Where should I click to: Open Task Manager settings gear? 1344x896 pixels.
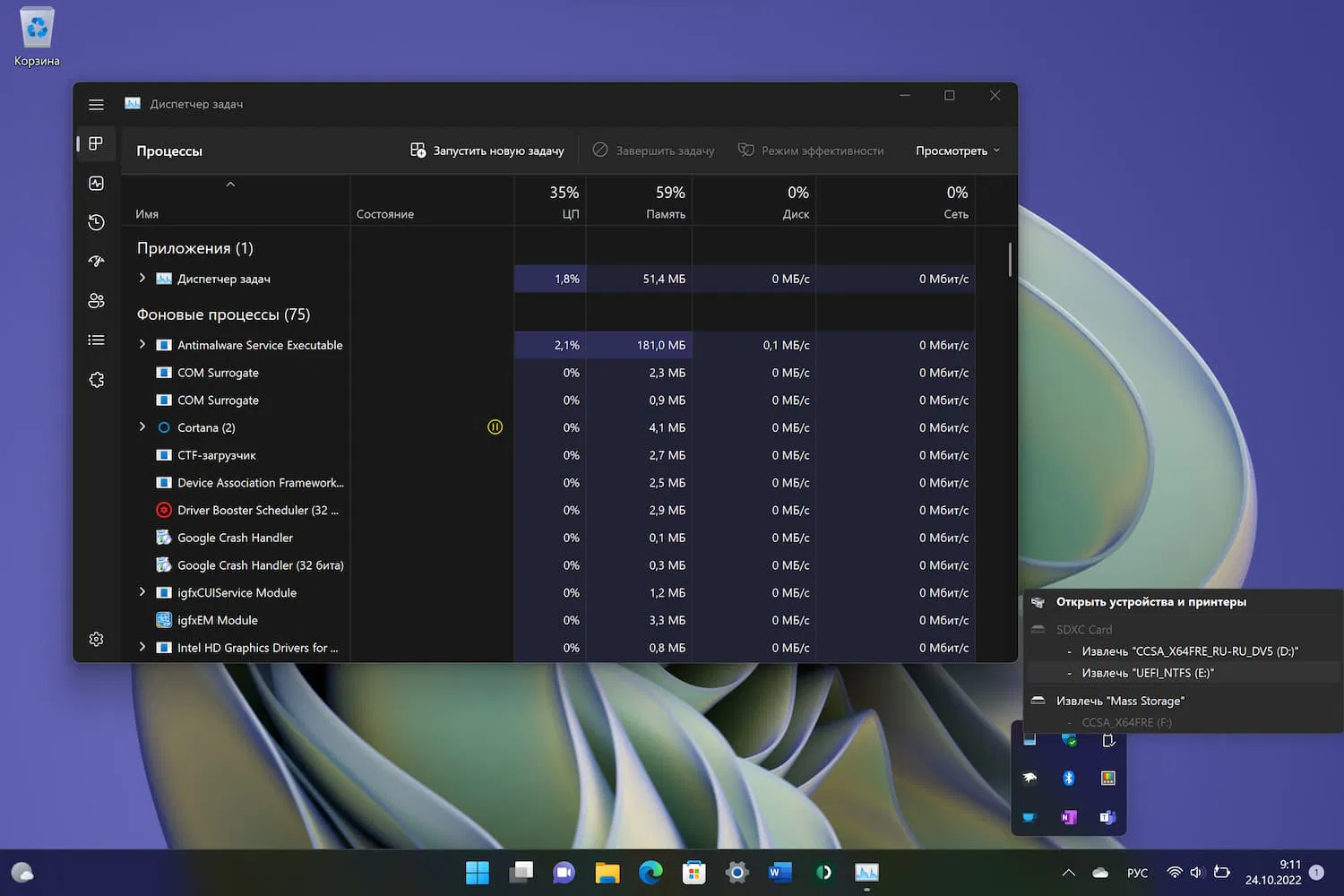point(97,639)
